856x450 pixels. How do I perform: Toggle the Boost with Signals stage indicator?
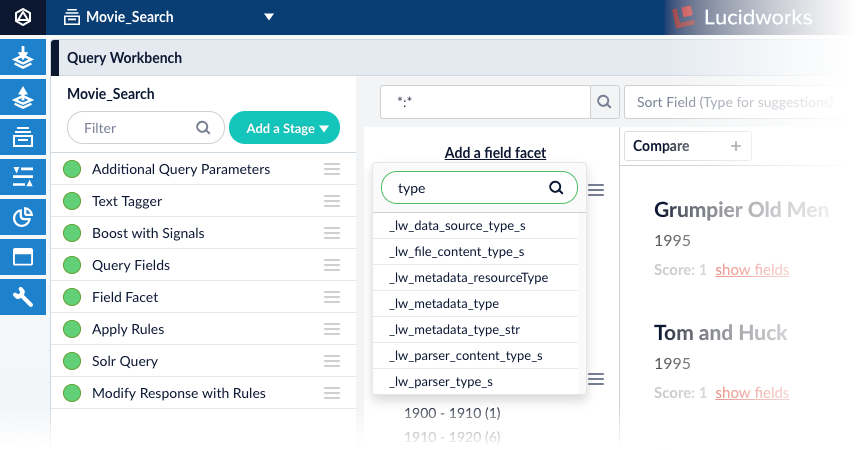(72, 234)
